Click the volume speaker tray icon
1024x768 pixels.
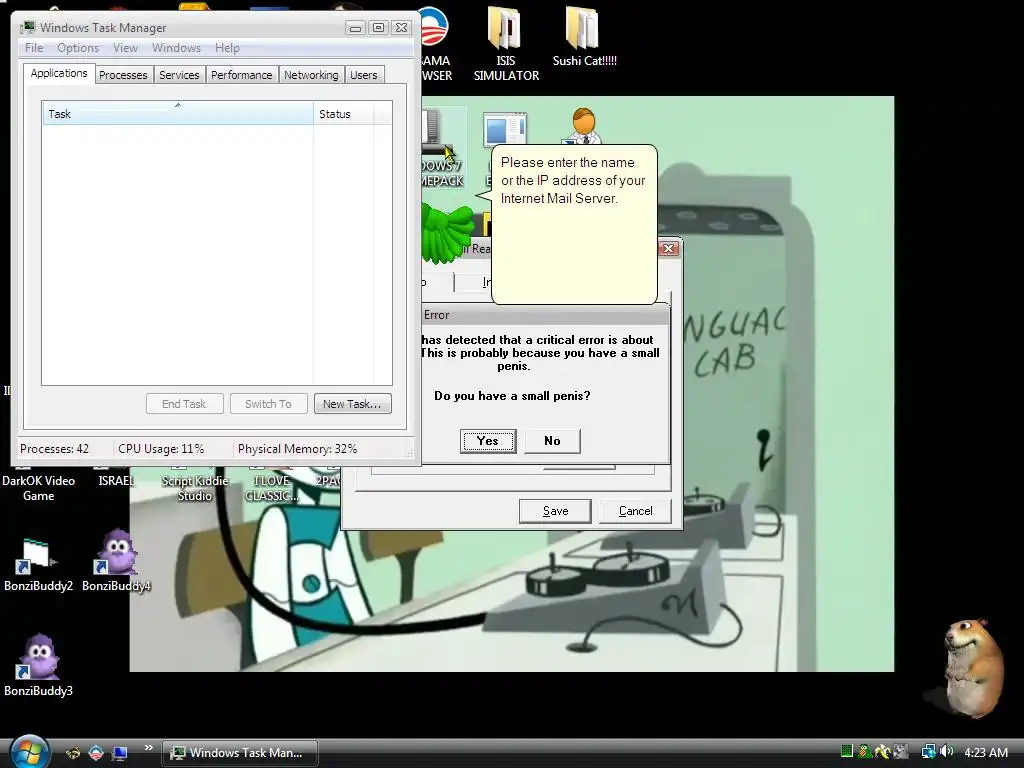[946, 752]
